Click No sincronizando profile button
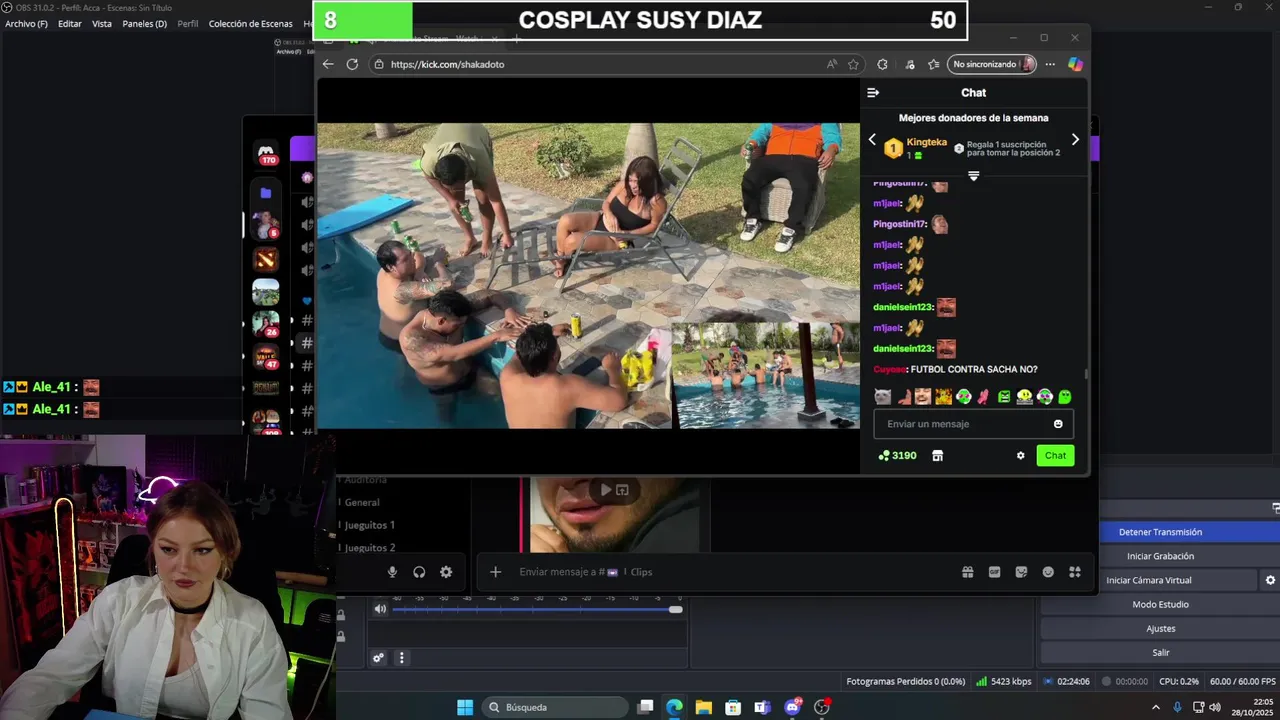The image size is (1280, 720). click(x=992, y=64)
